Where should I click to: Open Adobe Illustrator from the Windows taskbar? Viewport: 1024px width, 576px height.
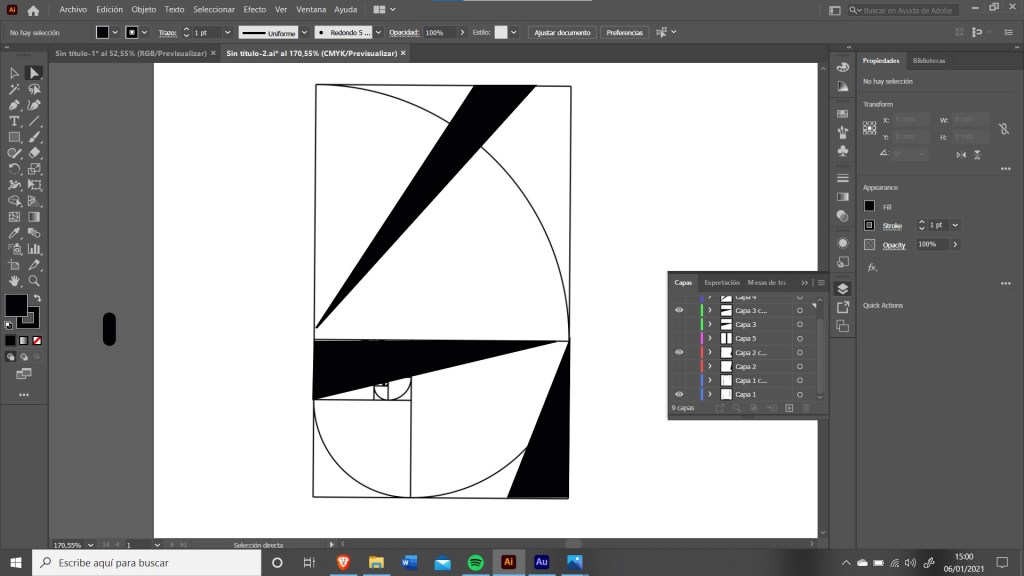(x=508, y=563)
